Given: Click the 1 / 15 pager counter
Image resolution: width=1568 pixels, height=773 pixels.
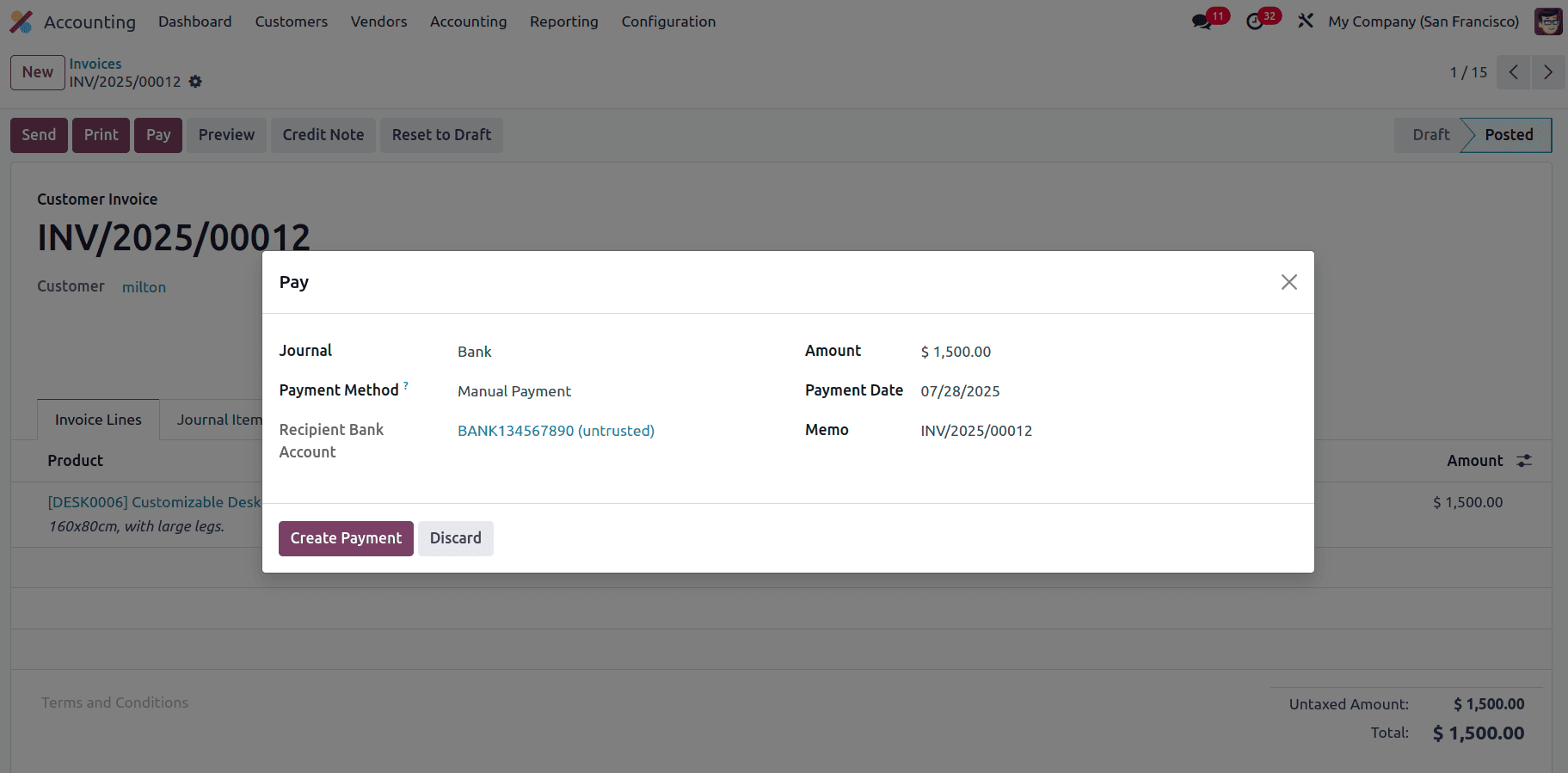Looking at the screenshot, I should (x=1468, y=72).
